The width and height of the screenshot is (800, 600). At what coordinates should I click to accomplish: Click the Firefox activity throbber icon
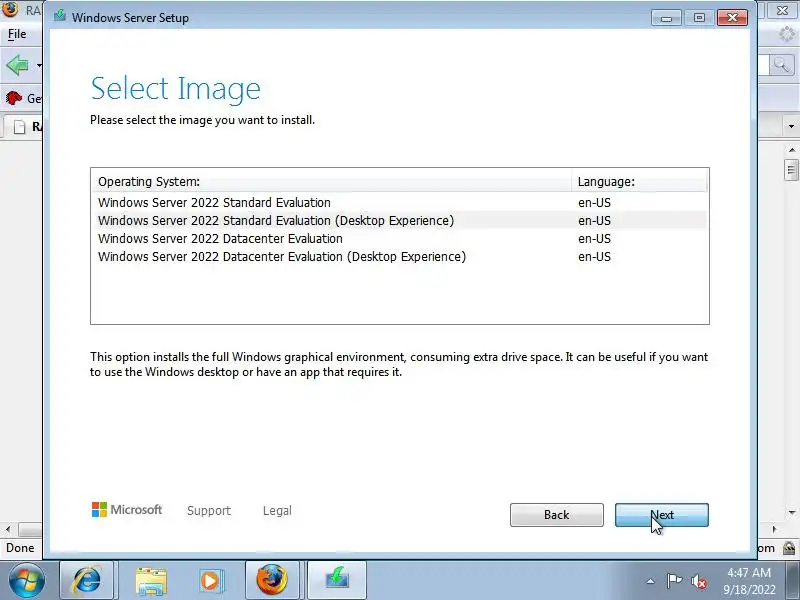tap(788, 35)
